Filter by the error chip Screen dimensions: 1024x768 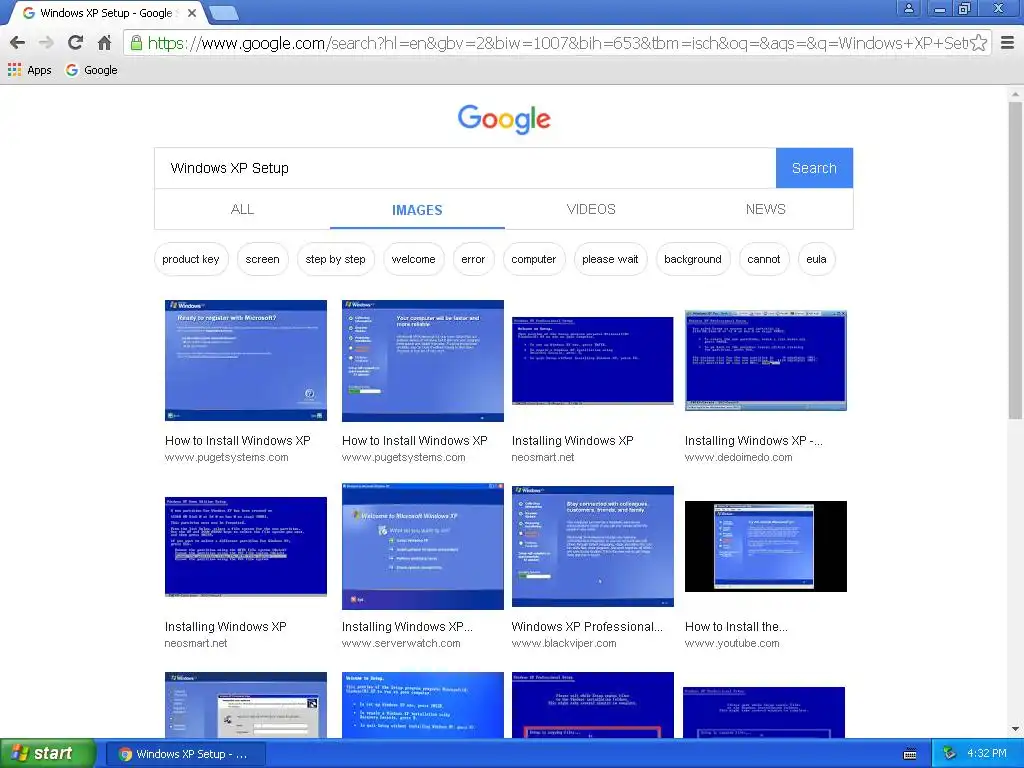point(473,259)
